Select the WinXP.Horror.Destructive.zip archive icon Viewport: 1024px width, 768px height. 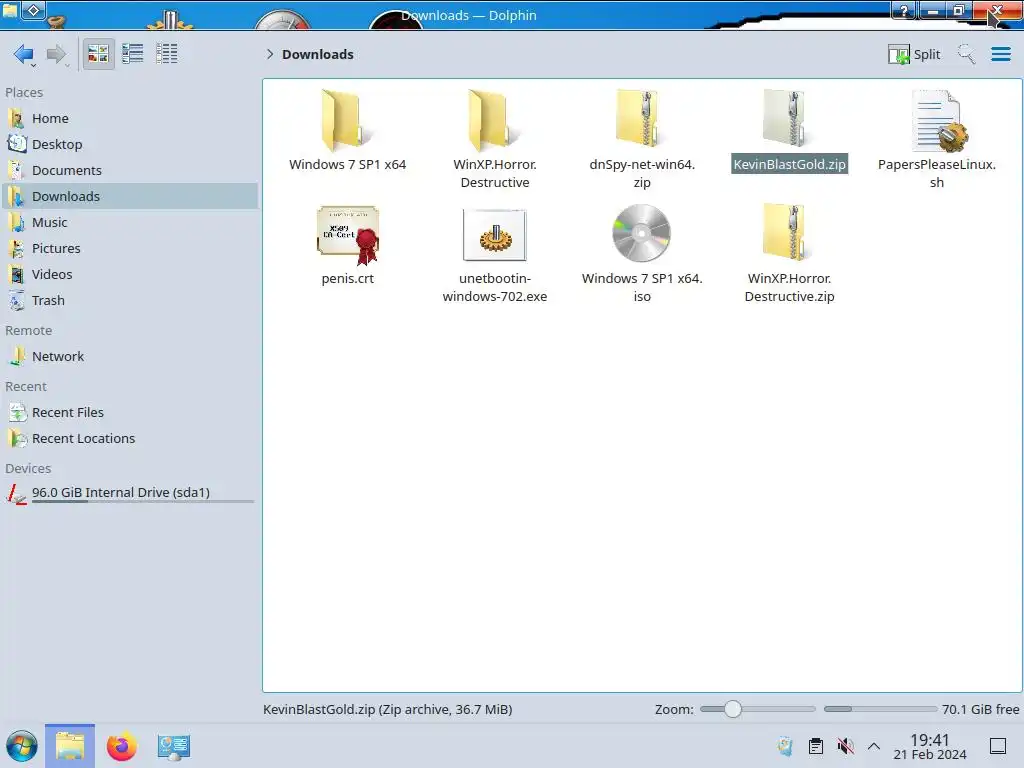click(x=789, y=232)
